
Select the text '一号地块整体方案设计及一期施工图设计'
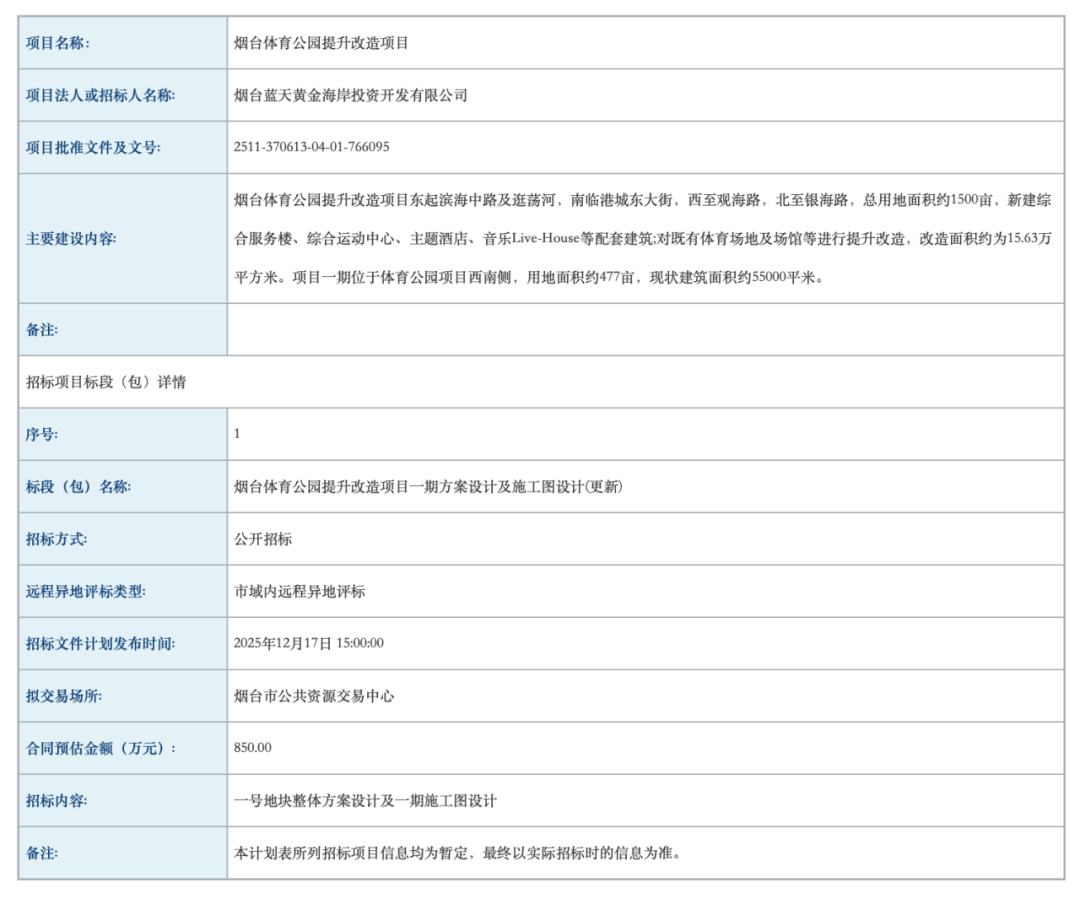click(x=365, y=800)
